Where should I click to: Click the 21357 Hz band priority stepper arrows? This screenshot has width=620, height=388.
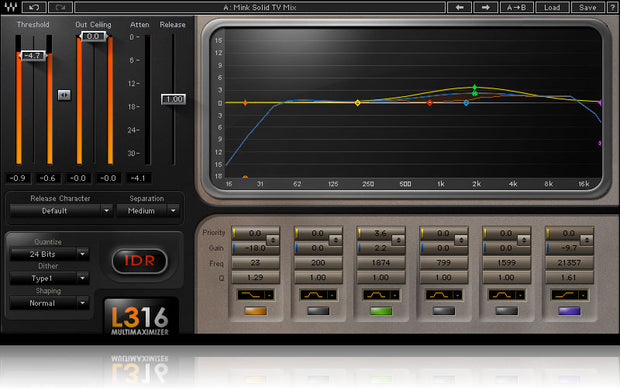(586, 240)
